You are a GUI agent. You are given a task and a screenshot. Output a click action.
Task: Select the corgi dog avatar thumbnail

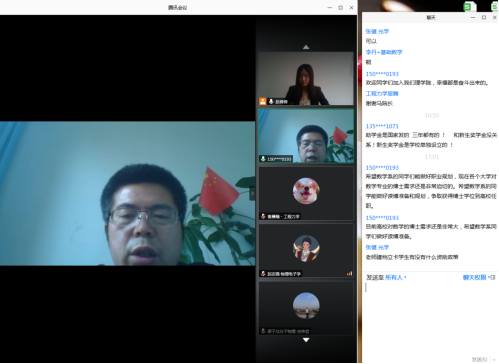(306, 191)
